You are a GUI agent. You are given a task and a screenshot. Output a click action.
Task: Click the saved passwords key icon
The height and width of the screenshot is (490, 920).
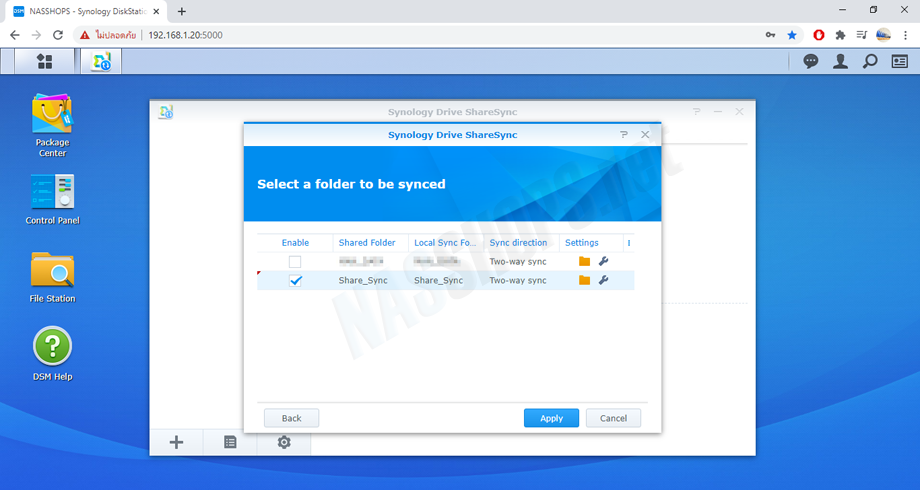770,35
